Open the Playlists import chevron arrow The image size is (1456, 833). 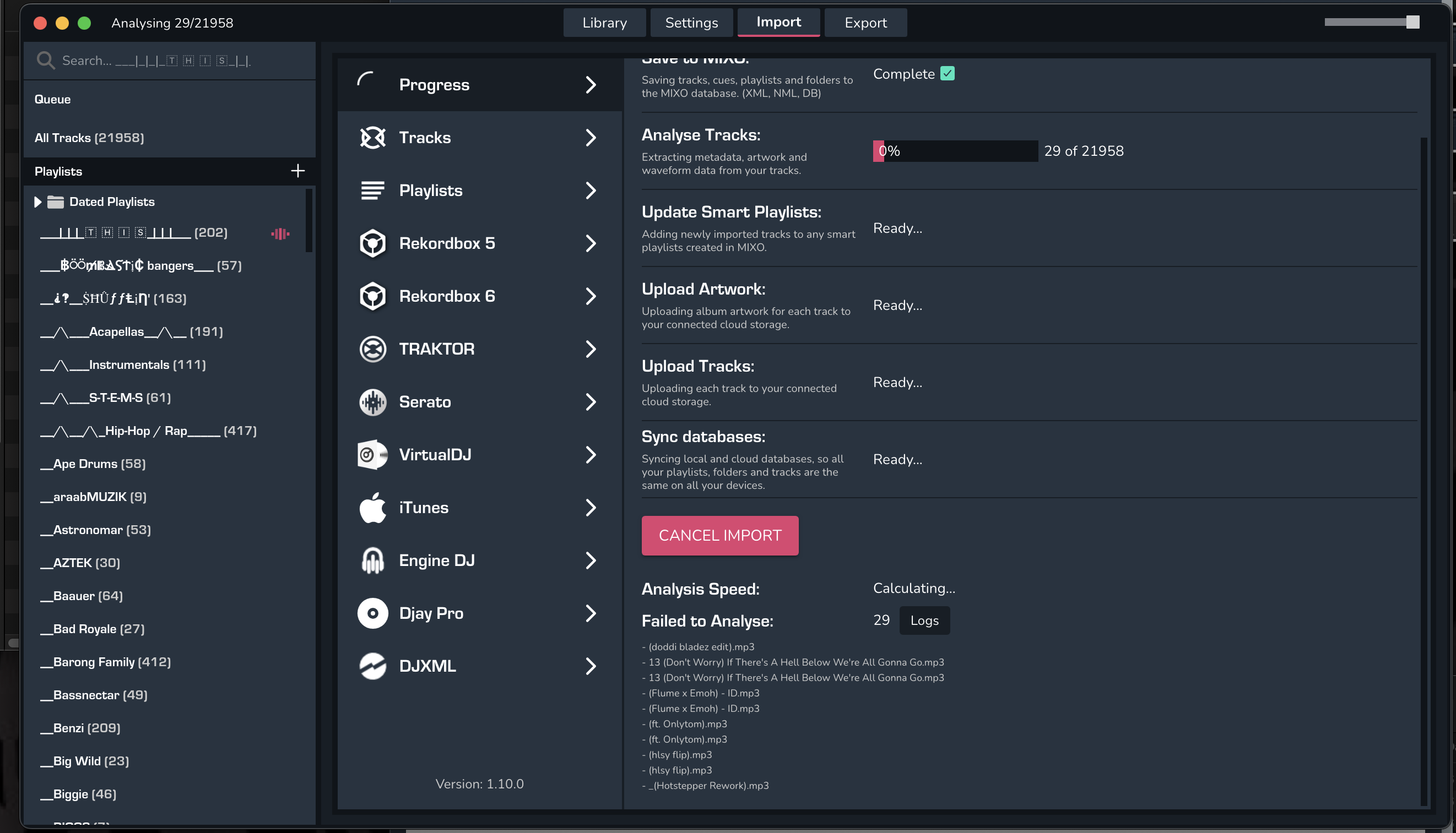[591, 190]
